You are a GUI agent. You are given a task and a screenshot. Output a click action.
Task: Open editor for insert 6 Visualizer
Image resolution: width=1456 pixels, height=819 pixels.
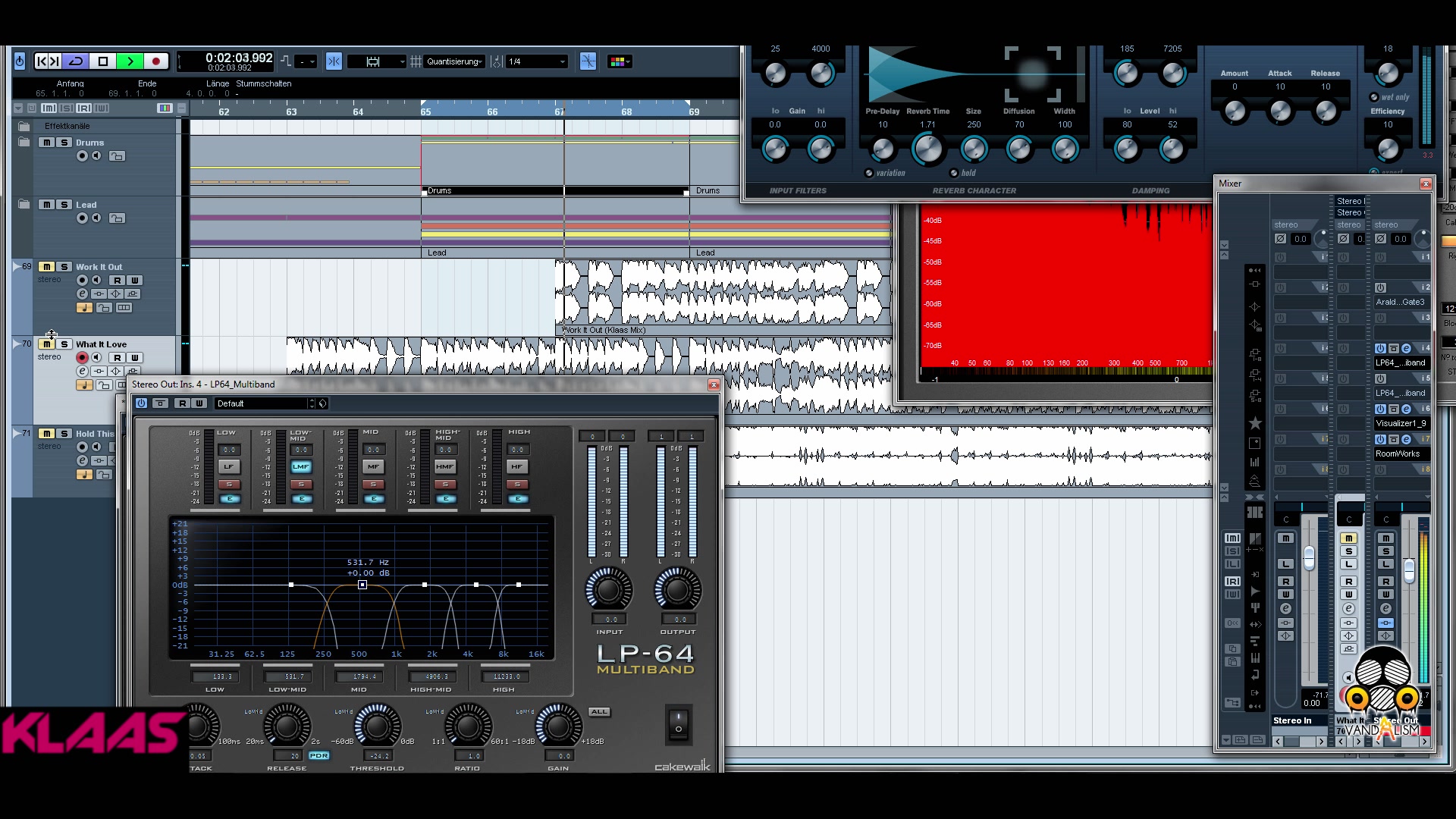1406,409
